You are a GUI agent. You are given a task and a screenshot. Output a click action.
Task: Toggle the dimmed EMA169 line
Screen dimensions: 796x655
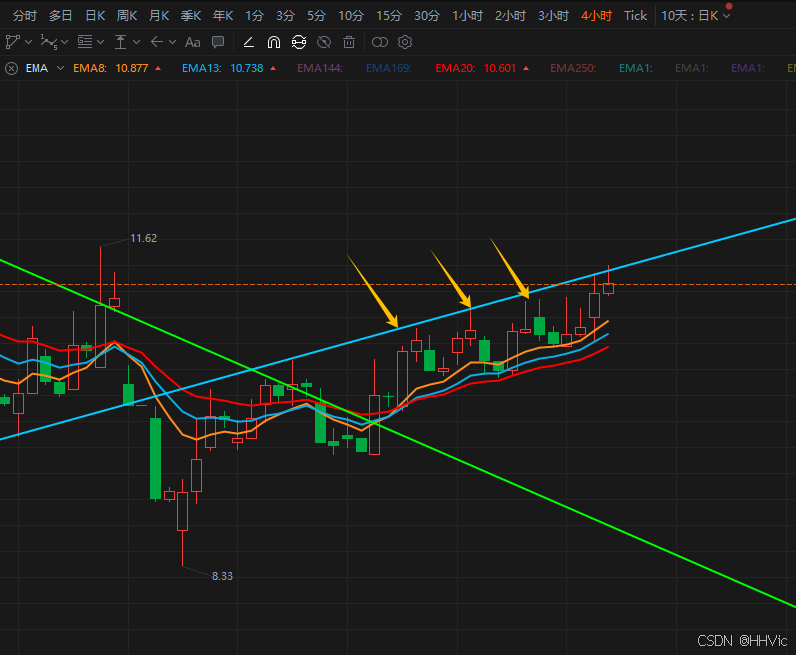click(x=388, y=68)
